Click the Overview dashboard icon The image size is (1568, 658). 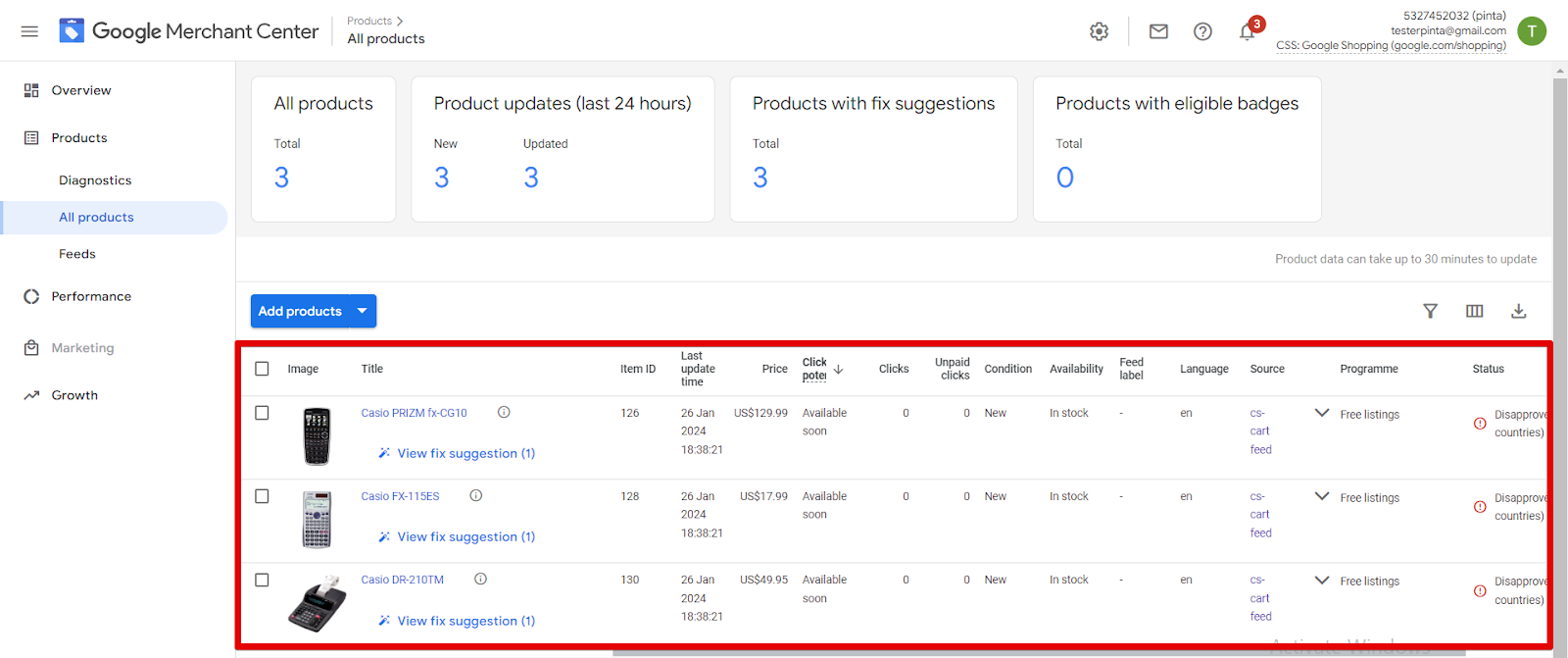(x=31, y=90)
